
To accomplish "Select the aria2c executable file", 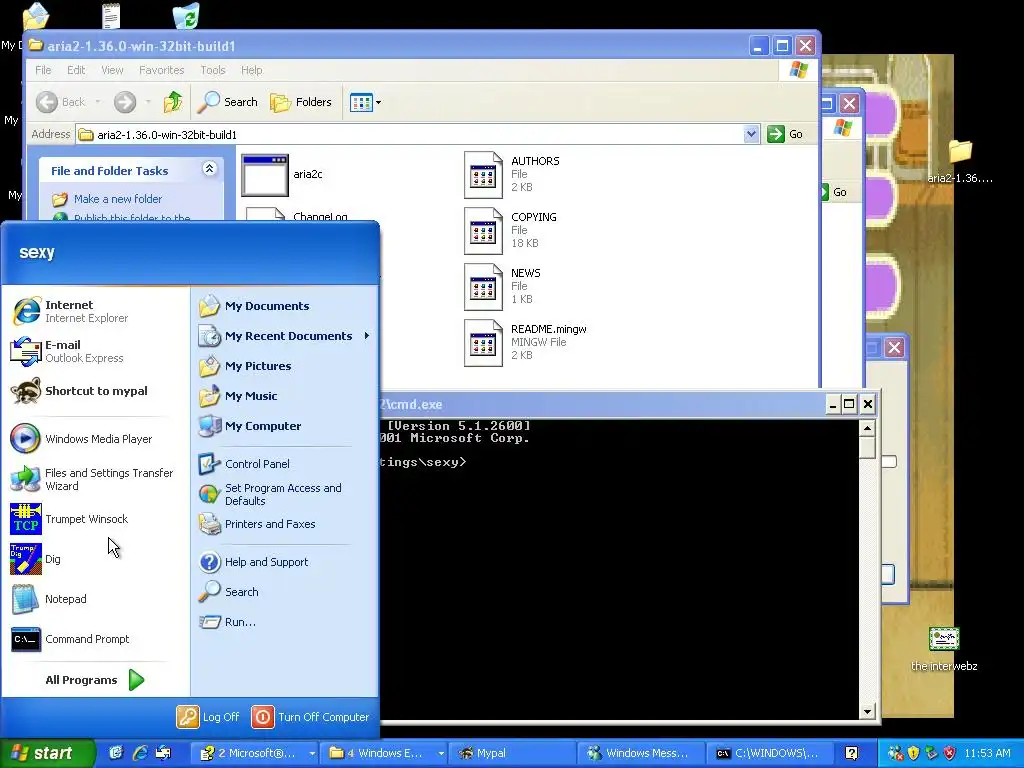I will [x=282, y=174].
